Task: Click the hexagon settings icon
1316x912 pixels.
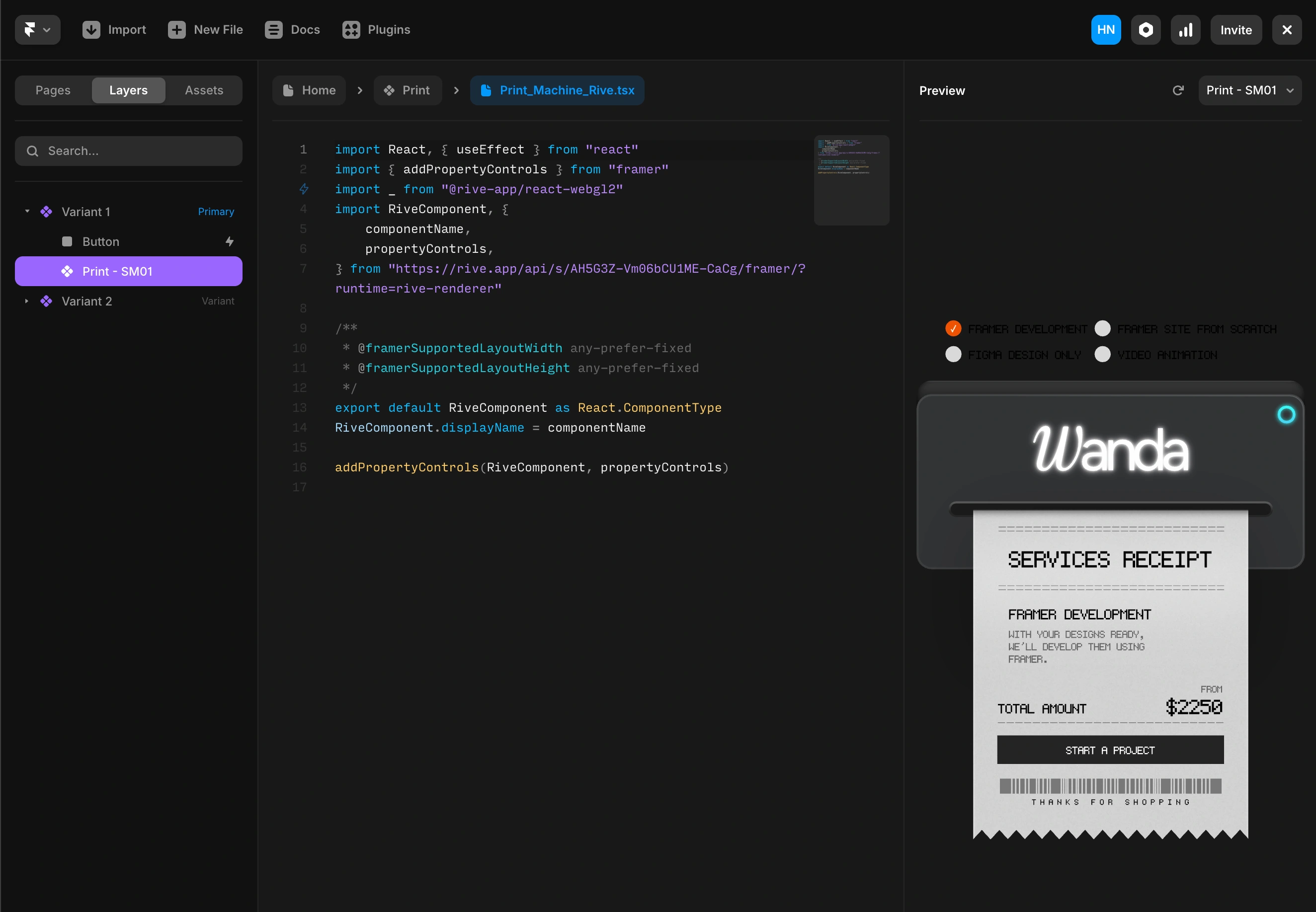Action: [1146, 30]
